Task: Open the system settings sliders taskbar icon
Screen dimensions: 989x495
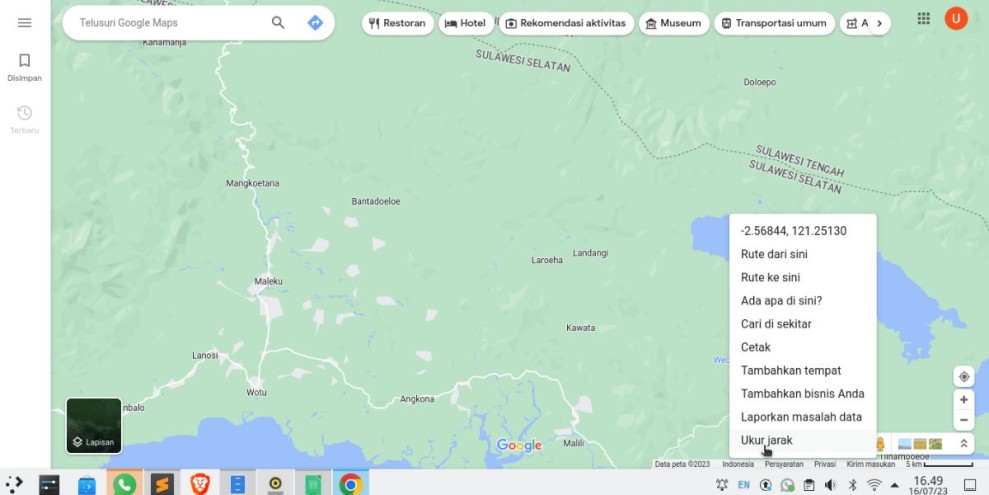Action: tap(49, 484)
